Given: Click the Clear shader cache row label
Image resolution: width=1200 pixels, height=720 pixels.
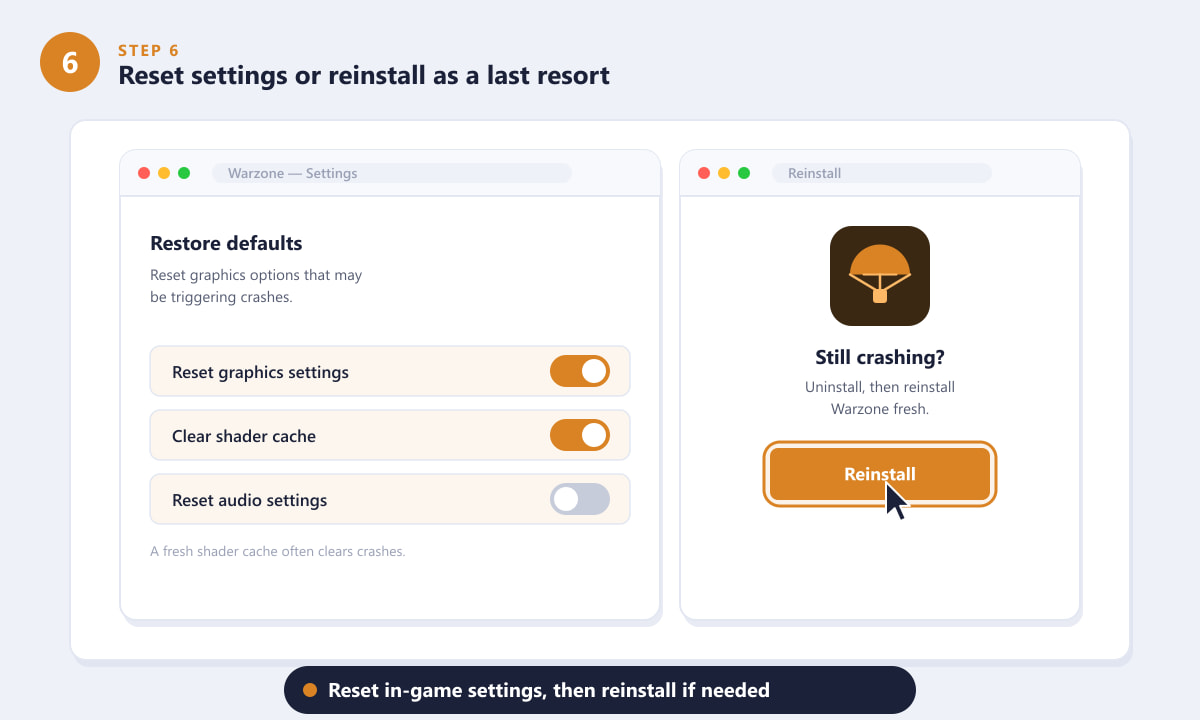Looking at the screenshot, I should pos(244,436).
